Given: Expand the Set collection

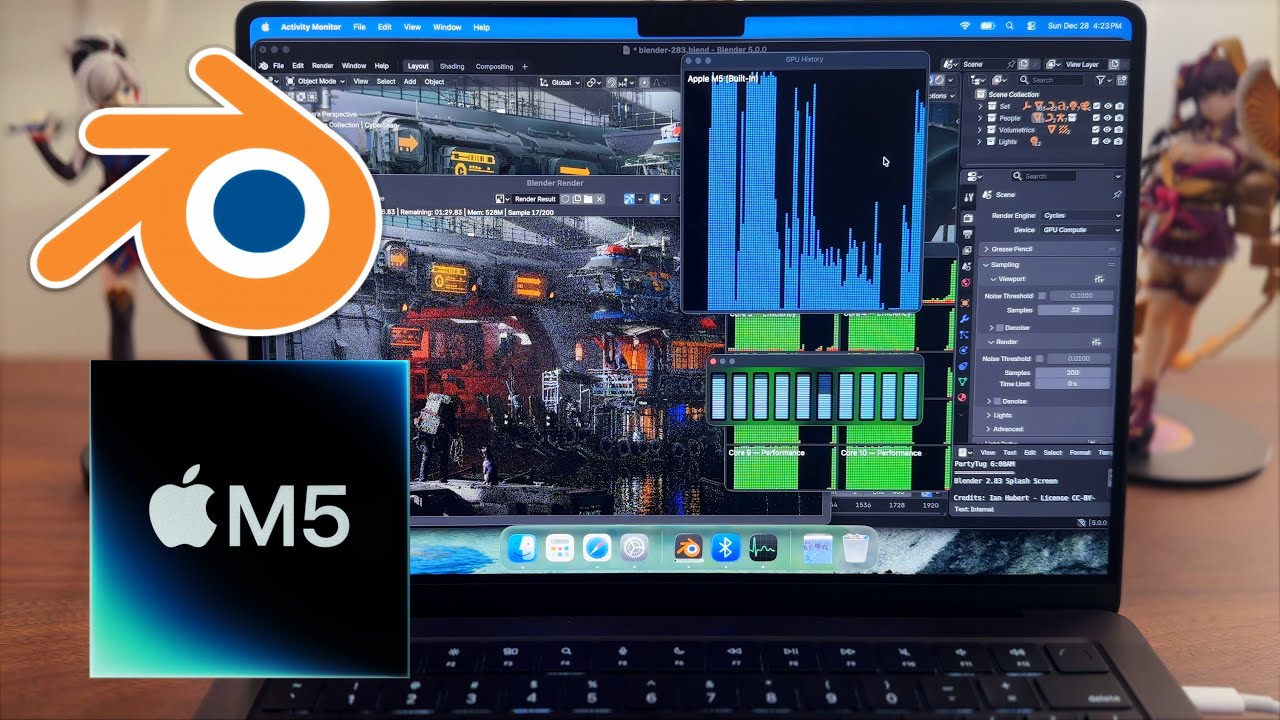Looking at the screenshot, I should (980, 106).
